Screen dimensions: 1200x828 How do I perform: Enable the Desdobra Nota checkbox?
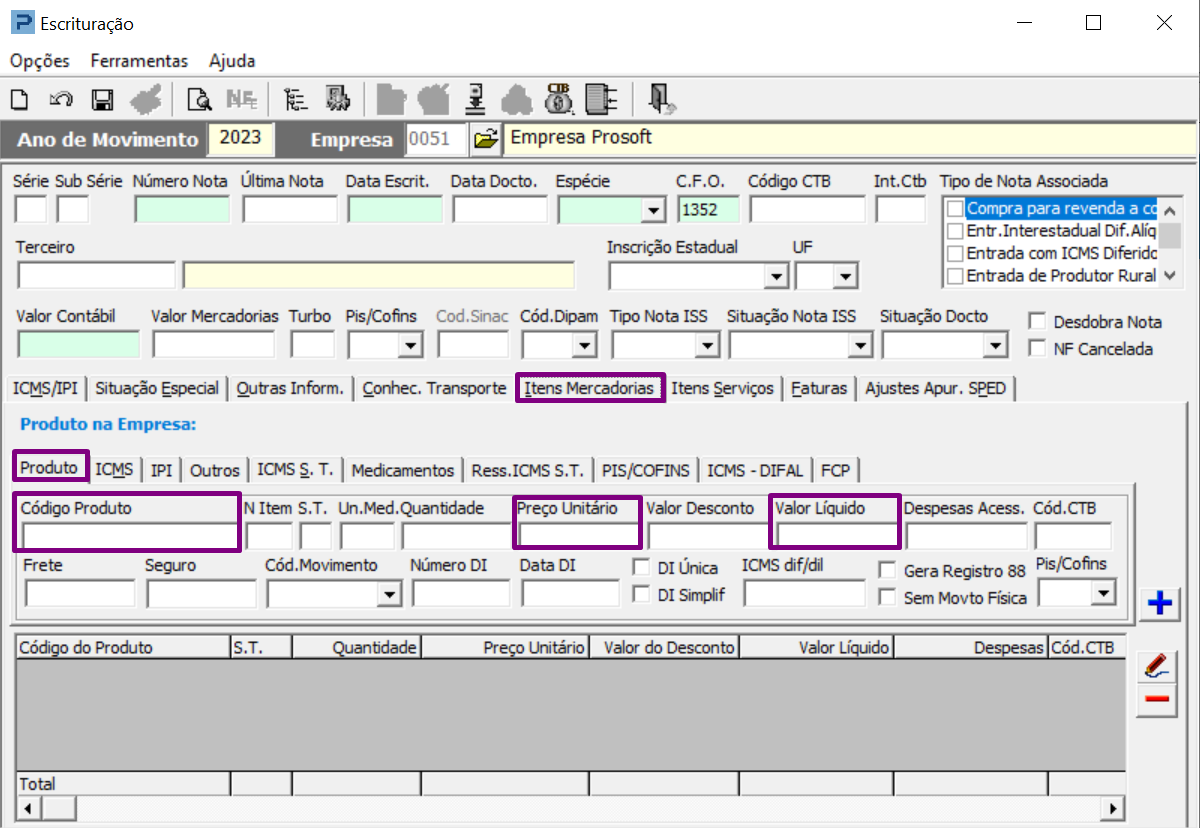click(x=1037, y=322)
